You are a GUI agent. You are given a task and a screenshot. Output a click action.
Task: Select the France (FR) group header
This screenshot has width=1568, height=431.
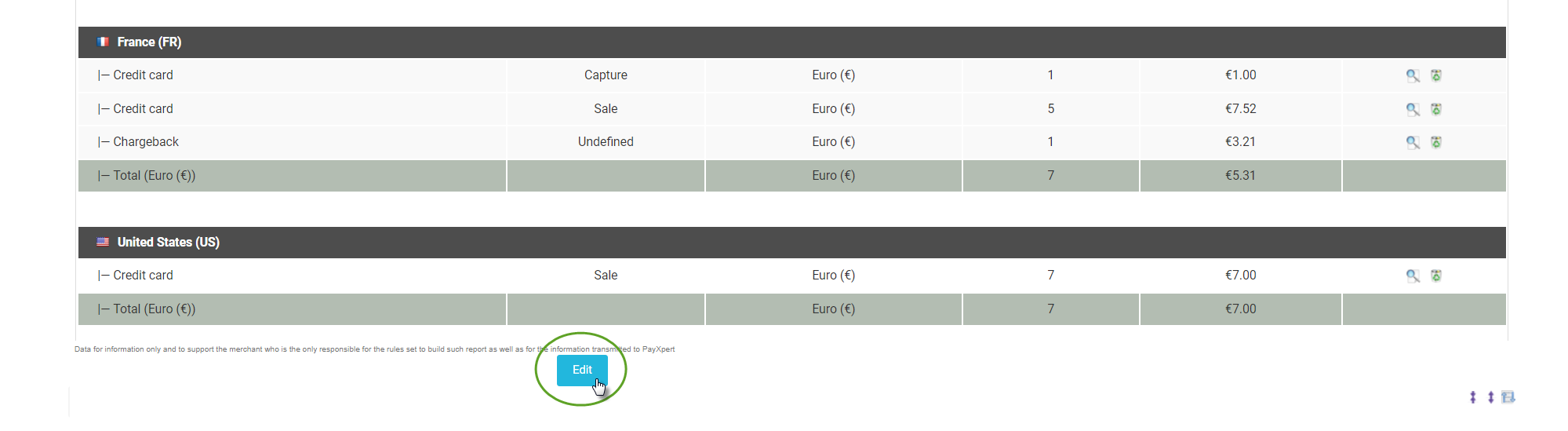(x=792, y=42)
